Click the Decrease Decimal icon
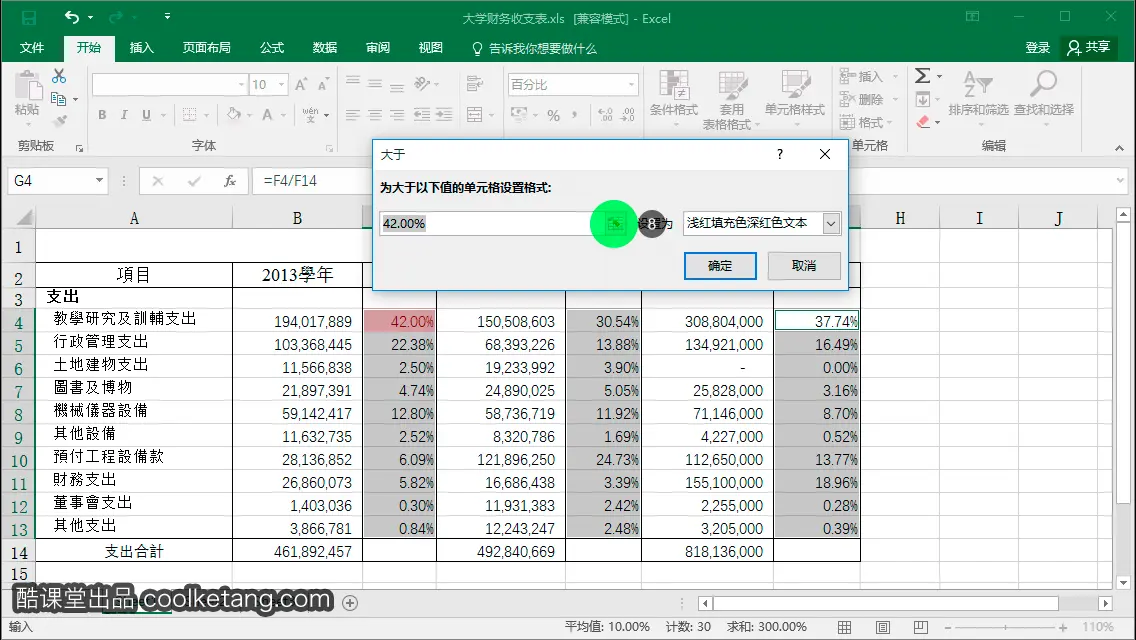The image size is (1136, 640). point(628,115)
